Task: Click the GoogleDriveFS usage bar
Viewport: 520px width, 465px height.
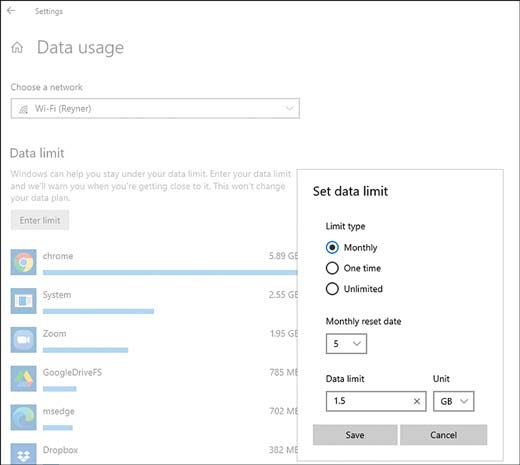Action: (x=60, y=389)
